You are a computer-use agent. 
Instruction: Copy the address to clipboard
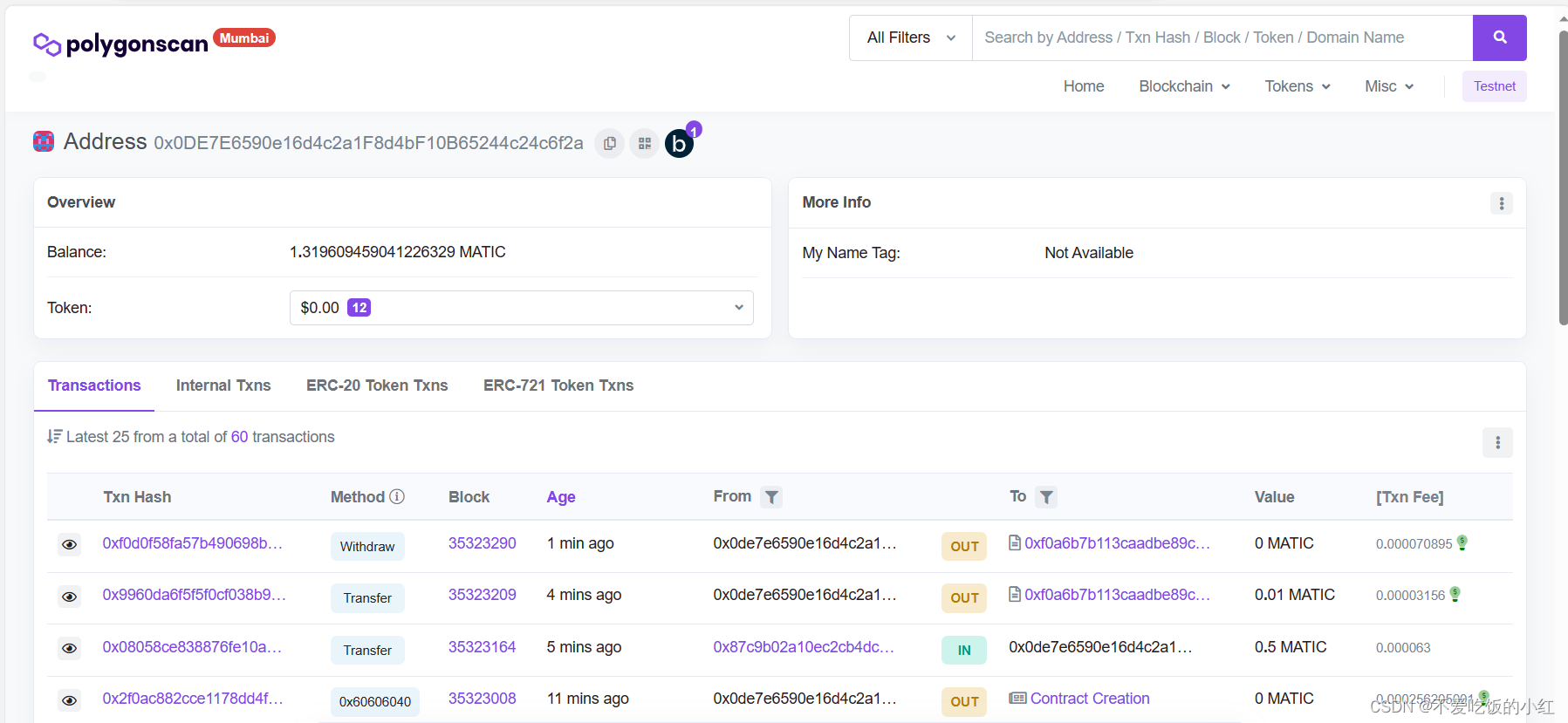[x=610, y=143]
